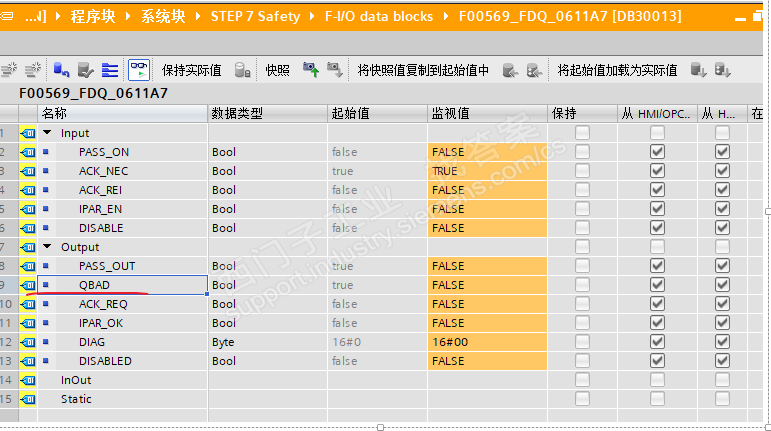Click the camera snapshot icon with green arrow

click(x=310, y=70)
